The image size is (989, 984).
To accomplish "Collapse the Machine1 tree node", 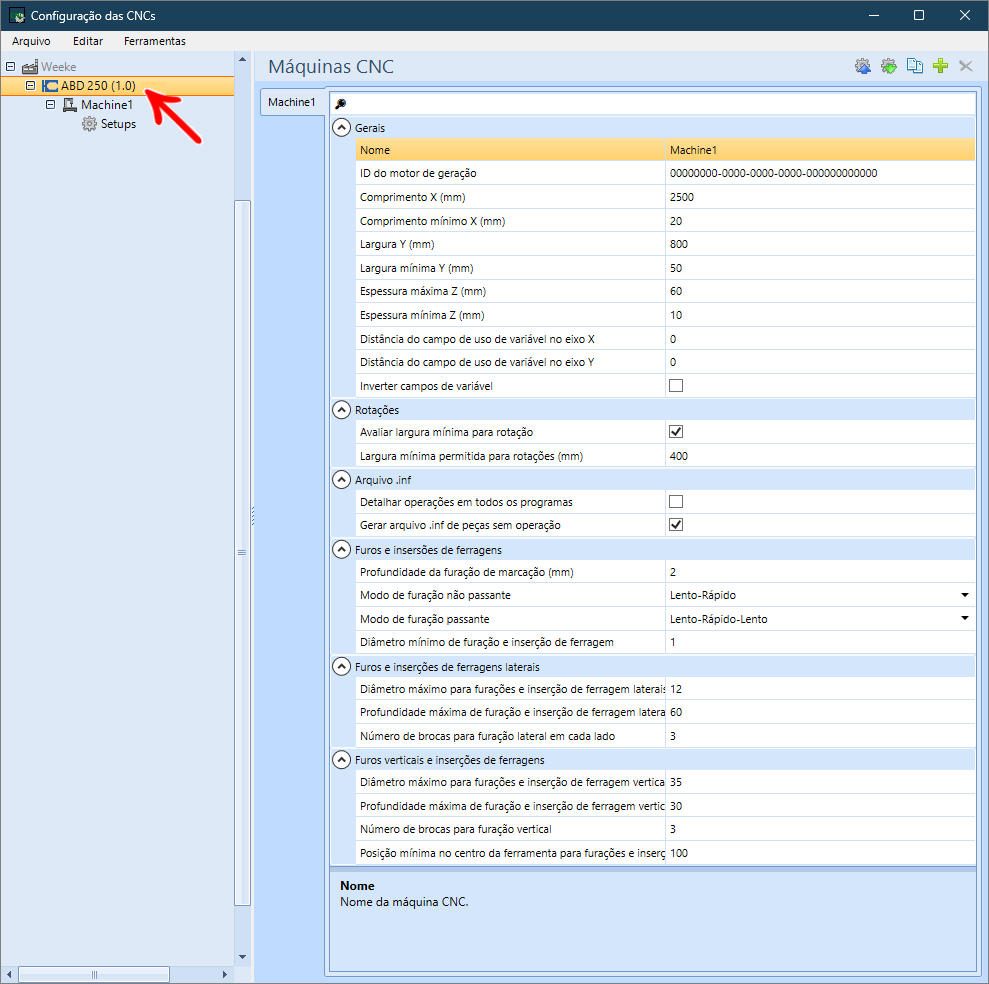I will pyautogui.click(x=50, y=105).
